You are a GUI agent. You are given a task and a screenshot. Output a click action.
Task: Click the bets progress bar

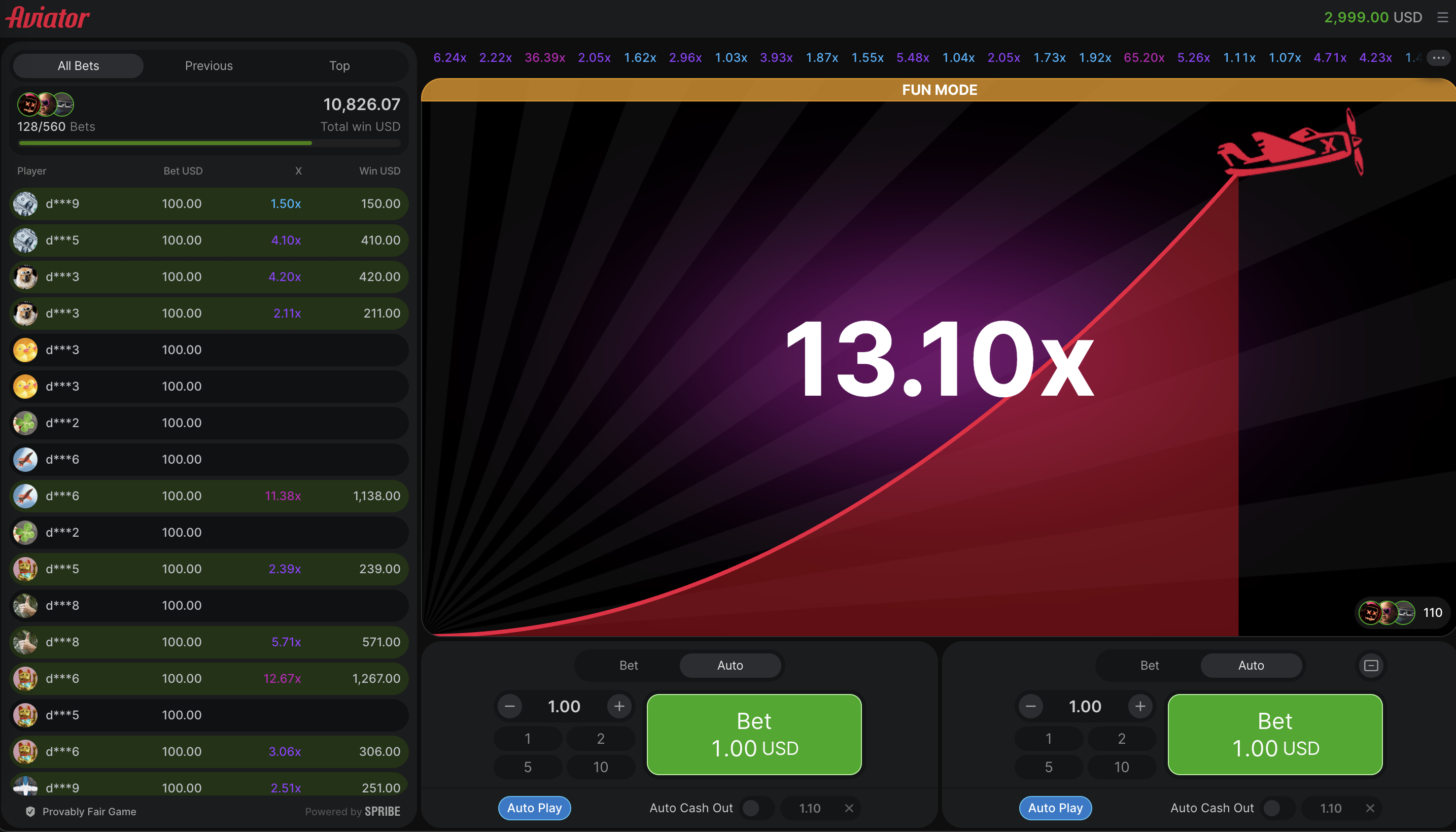209,143
